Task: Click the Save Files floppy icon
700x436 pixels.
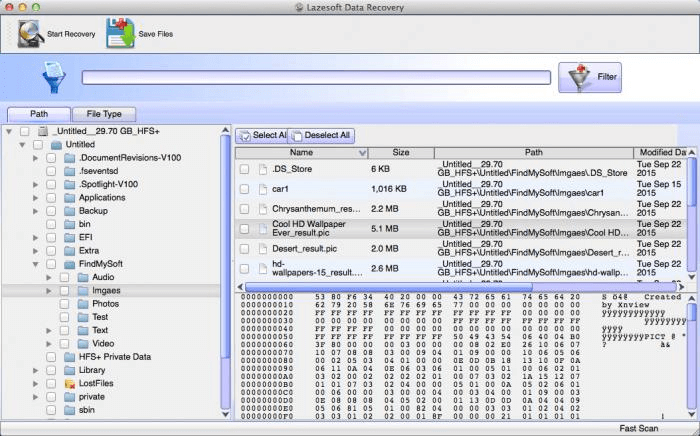Action: click(x=119, y=33)
